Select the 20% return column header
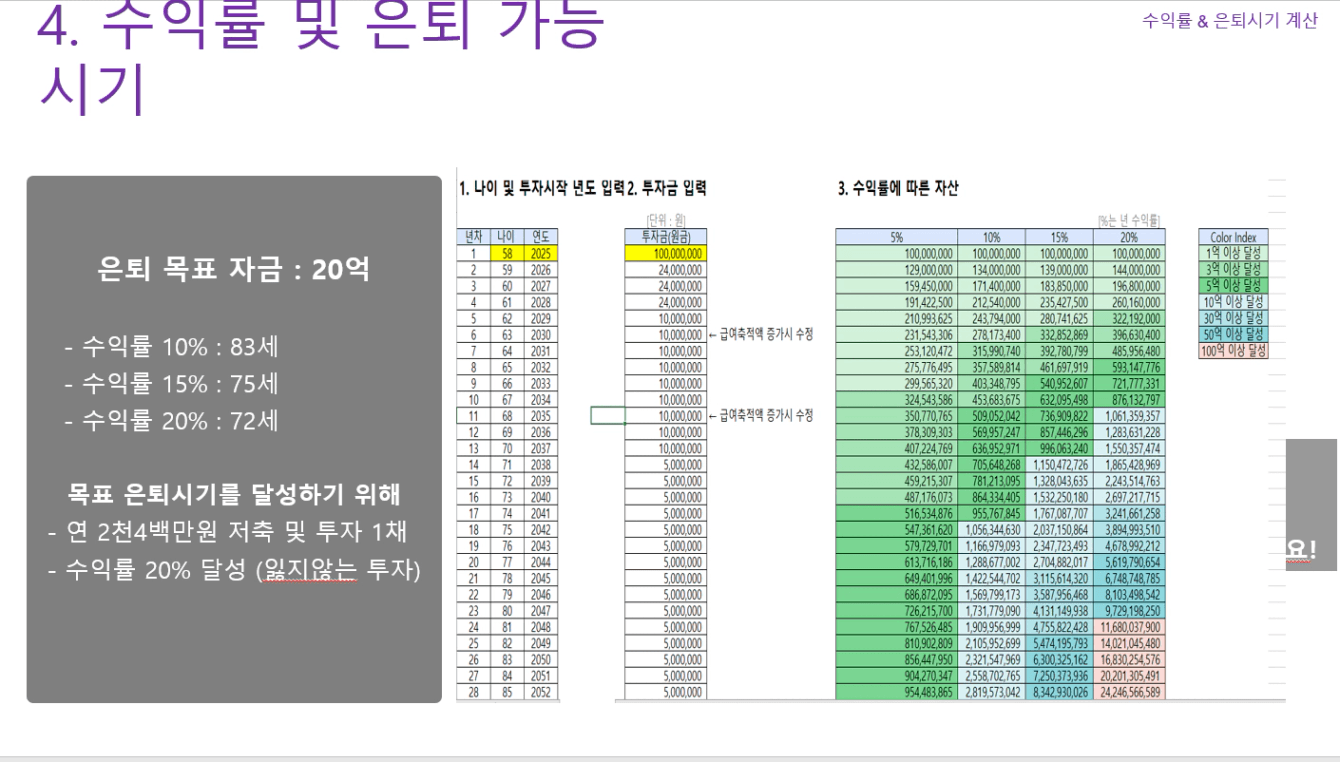 point(1130,238)
